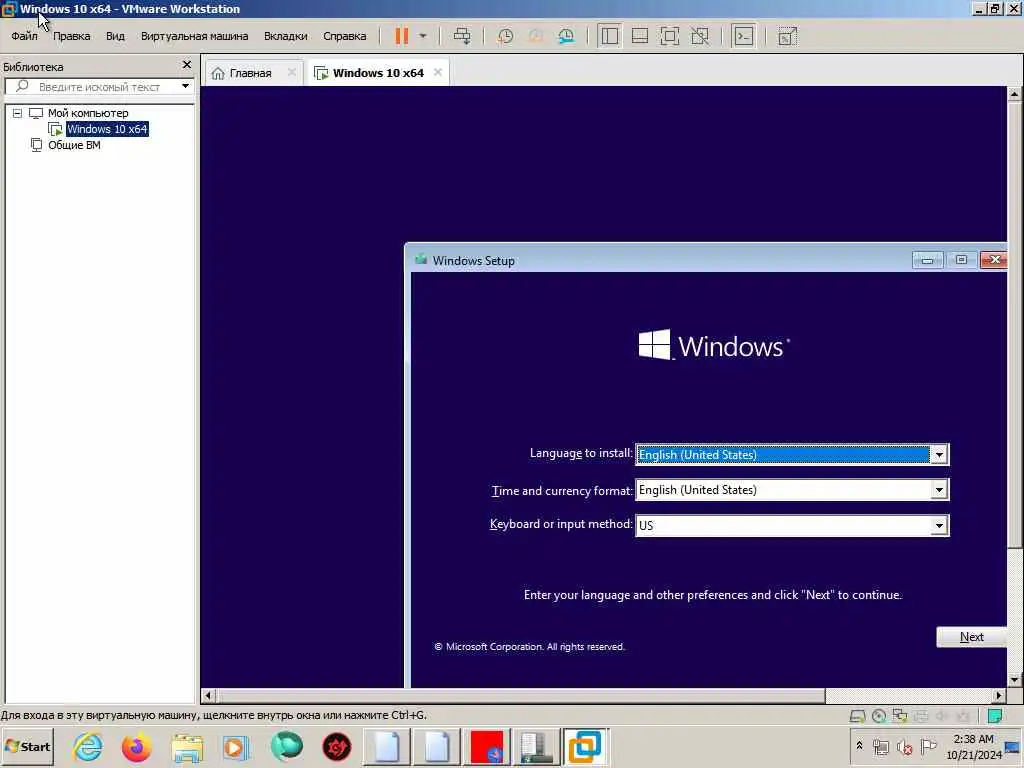1024x768 pixels.
Task: Collapse the Мой компьютер tree node
Action: [18, 113]
